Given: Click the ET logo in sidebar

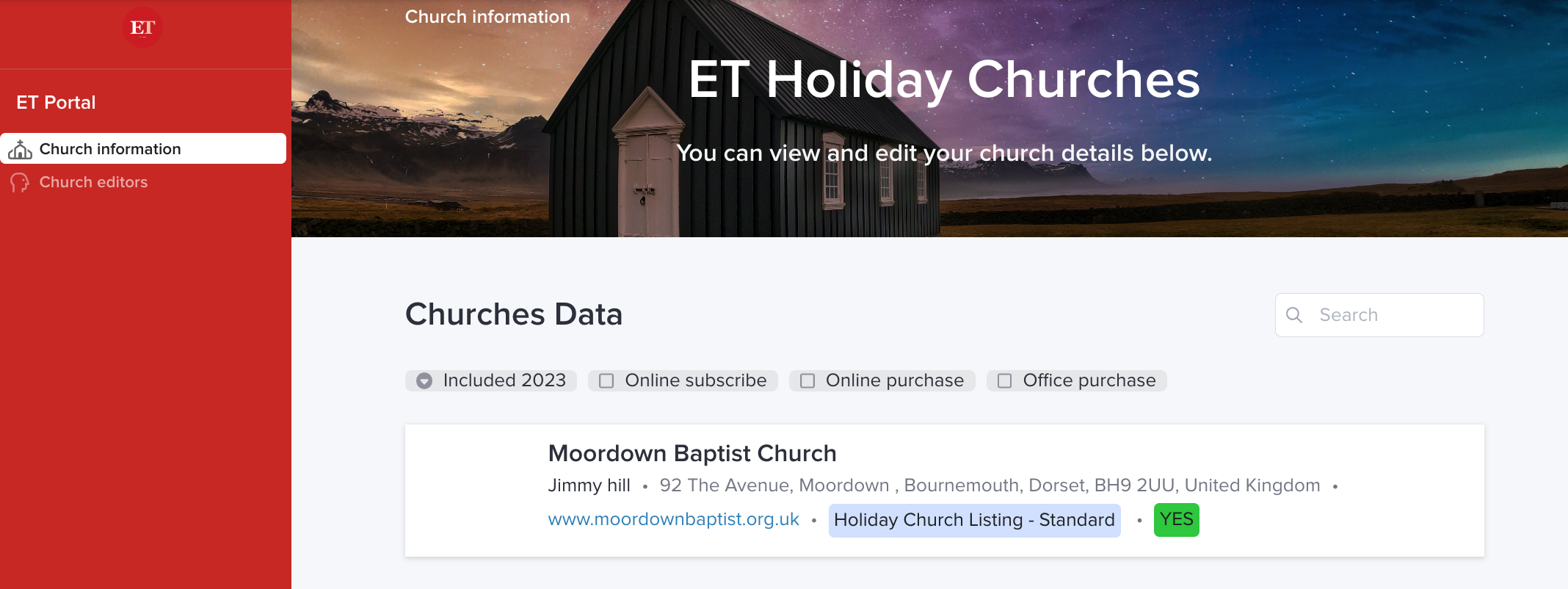Looking at the screenshot, I should click(x=142, y=28).
